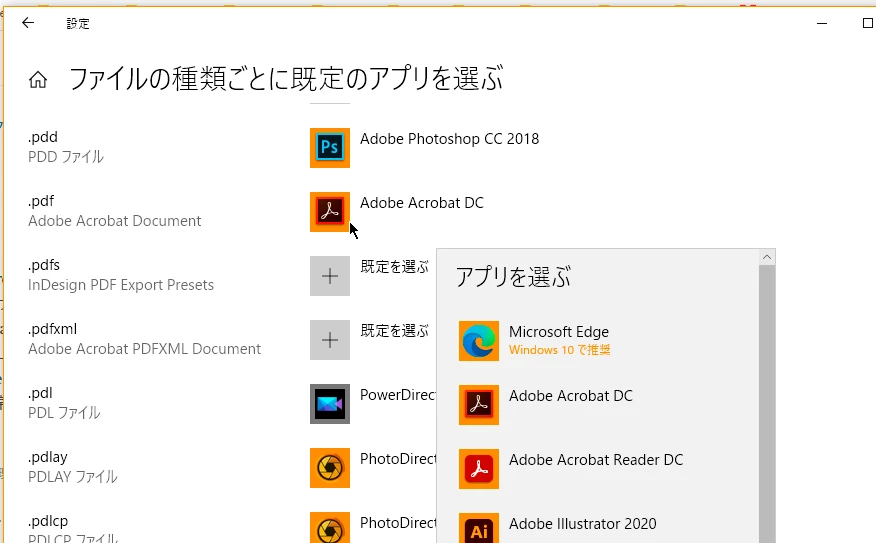Click PhotoDirector icon for .pdlcp
The width and height of the screenshot is (876, 543).
tap(330, 528)
